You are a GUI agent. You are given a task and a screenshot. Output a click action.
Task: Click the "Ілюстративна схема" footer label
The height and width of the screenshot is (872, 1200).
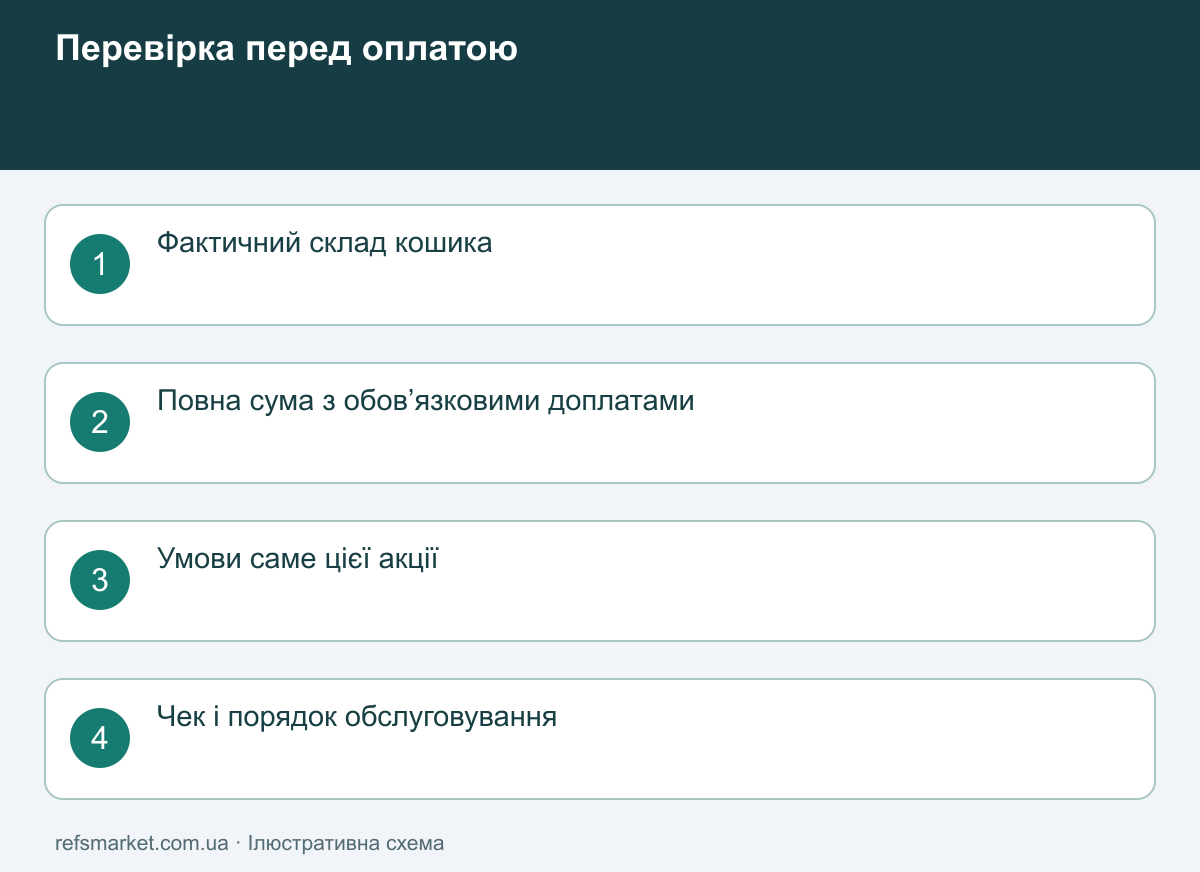(x=346, y=843)
